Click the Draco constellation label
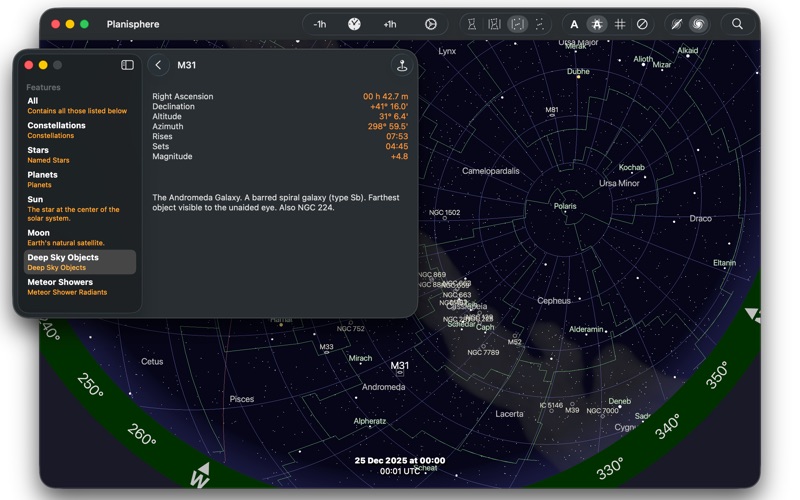The height and width of the screenshot is (500, 800). click(x=701, y=218)
